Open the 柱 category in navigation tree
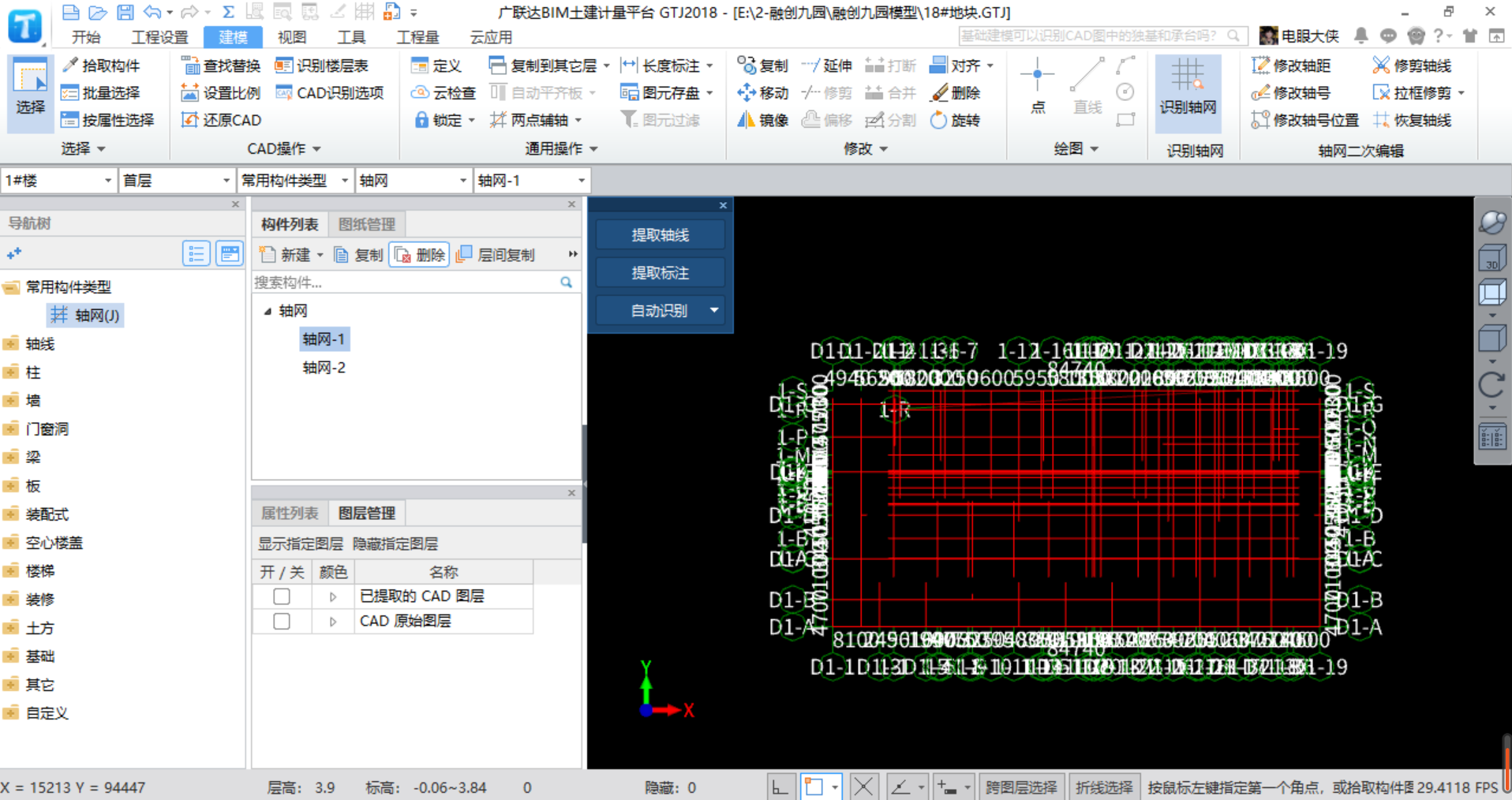 tap(33, 372)
